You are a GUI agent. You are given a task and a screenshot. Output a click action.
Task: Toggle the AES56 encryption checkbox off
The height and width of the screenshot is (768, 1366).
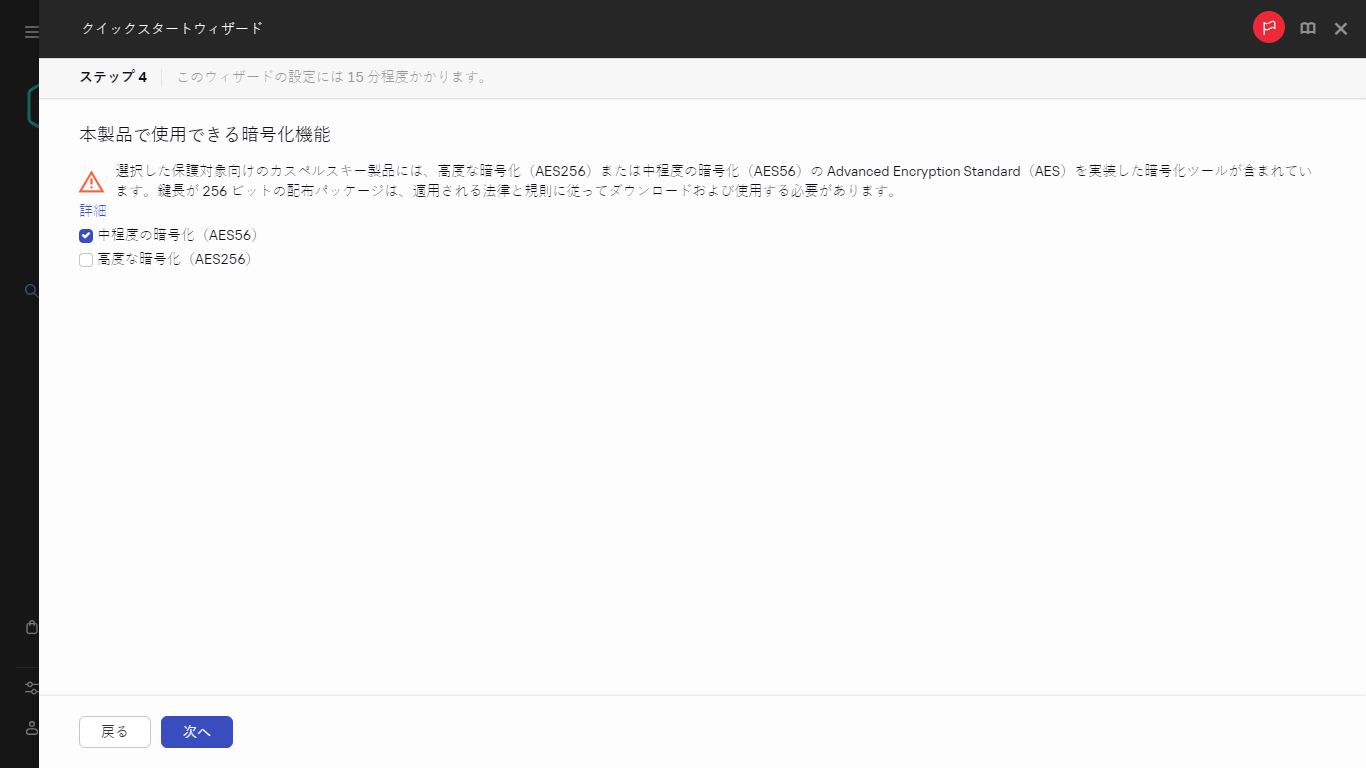click(x=86, y=235)
